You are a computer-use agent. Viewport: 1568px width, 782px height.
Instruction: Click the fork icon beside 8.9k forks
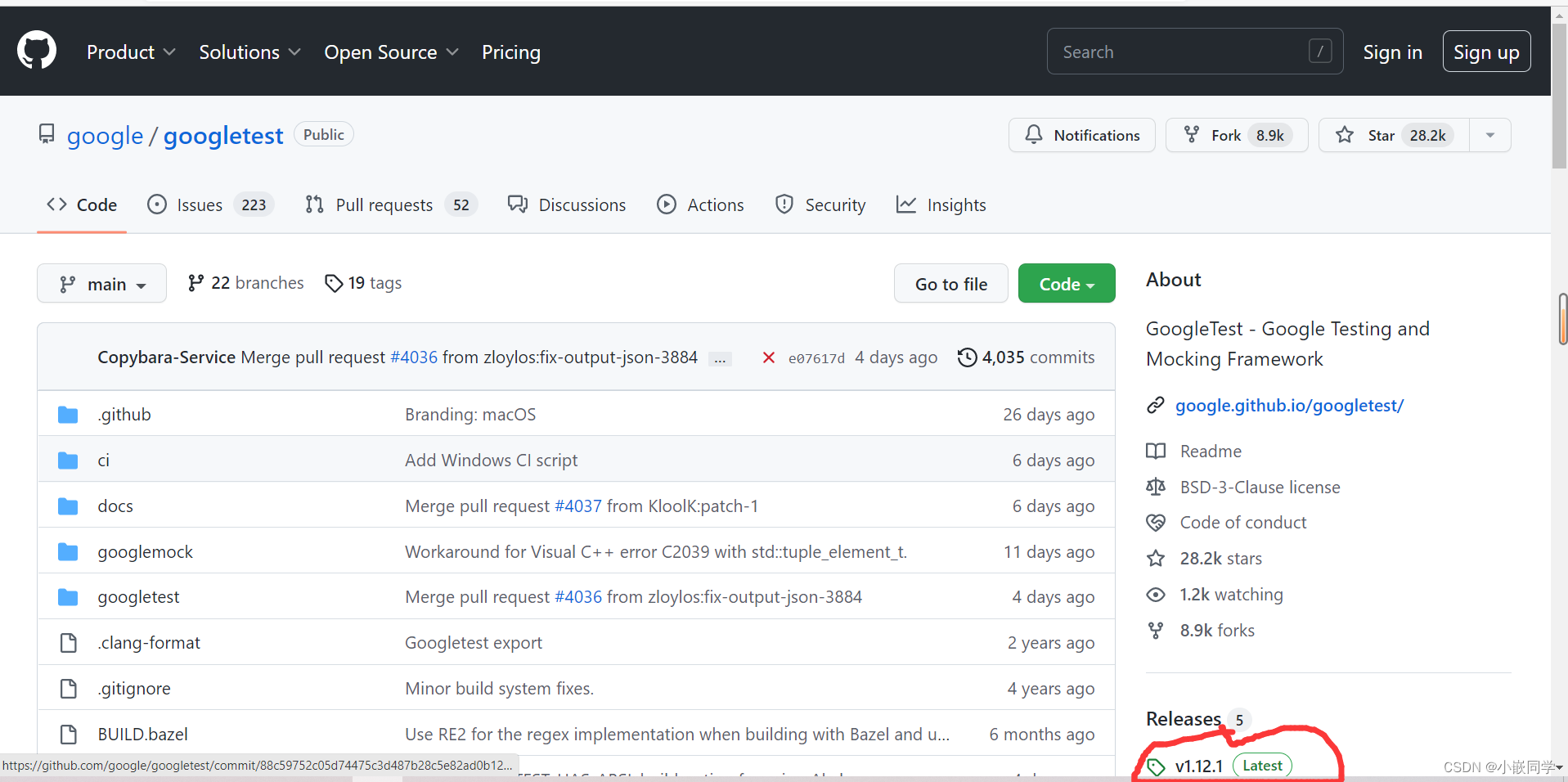tap(1156, 630)
